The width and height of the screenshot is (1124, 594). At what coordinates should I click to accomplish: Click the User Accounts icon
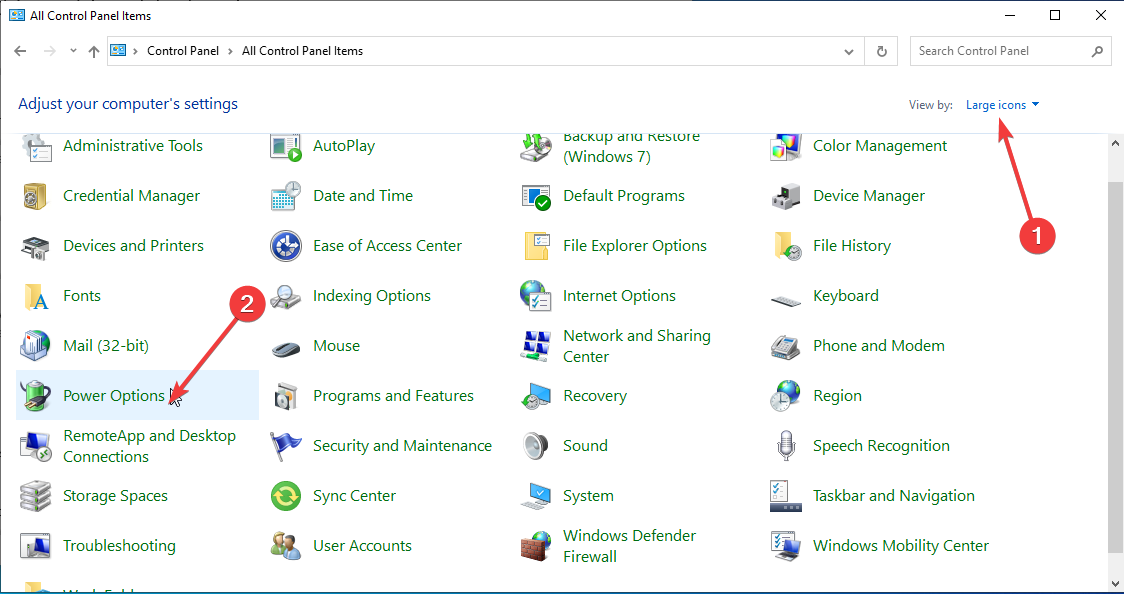pos(285,546)
